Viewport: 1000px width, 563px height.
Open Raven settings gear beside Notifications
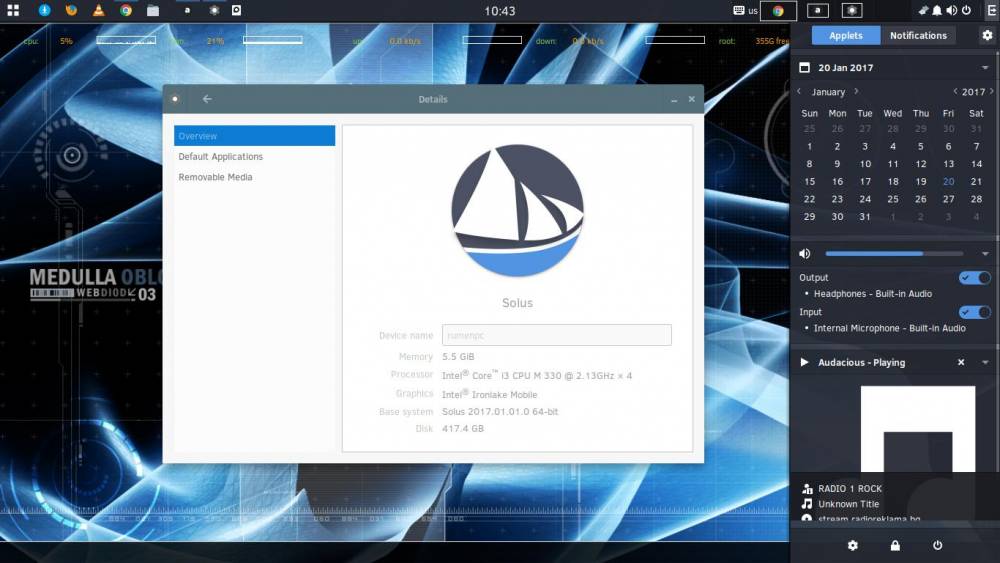coord(987,36)
